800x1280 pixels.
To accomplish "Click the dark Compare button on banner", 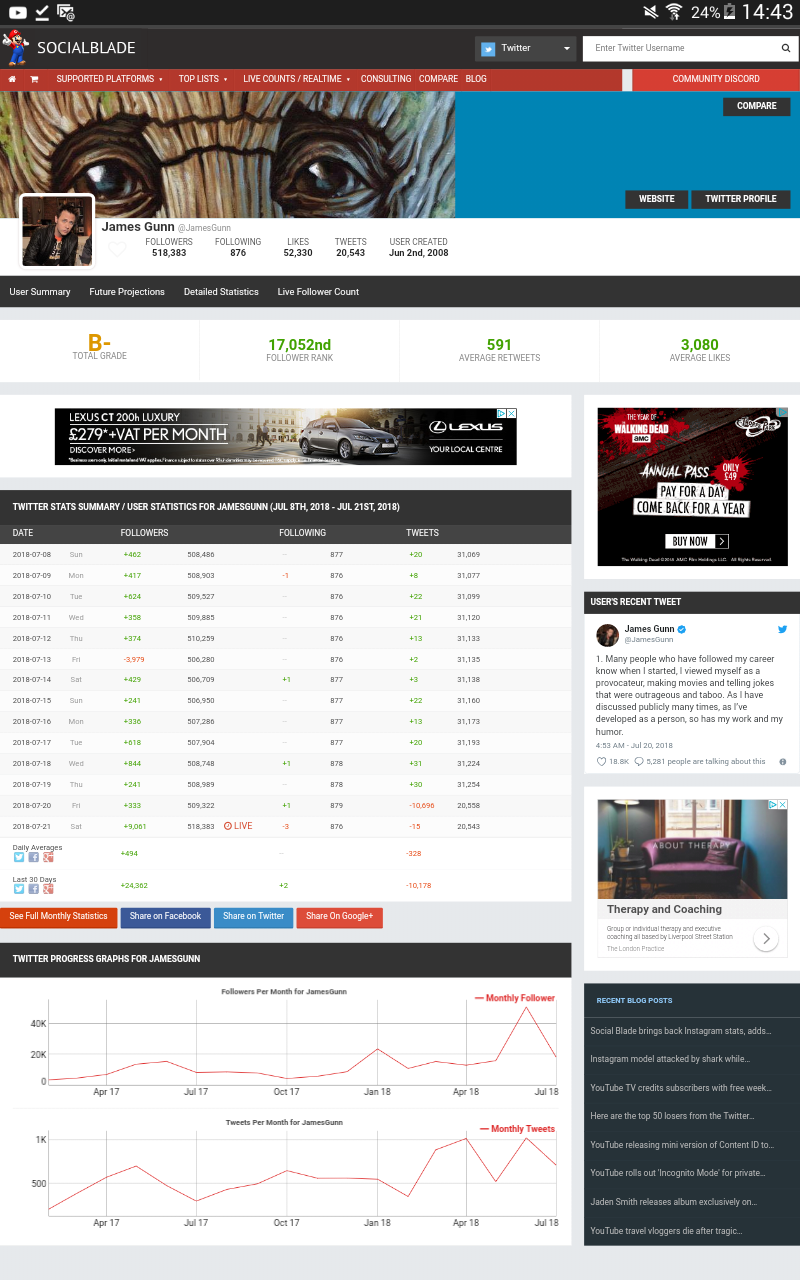I will 757,106.
